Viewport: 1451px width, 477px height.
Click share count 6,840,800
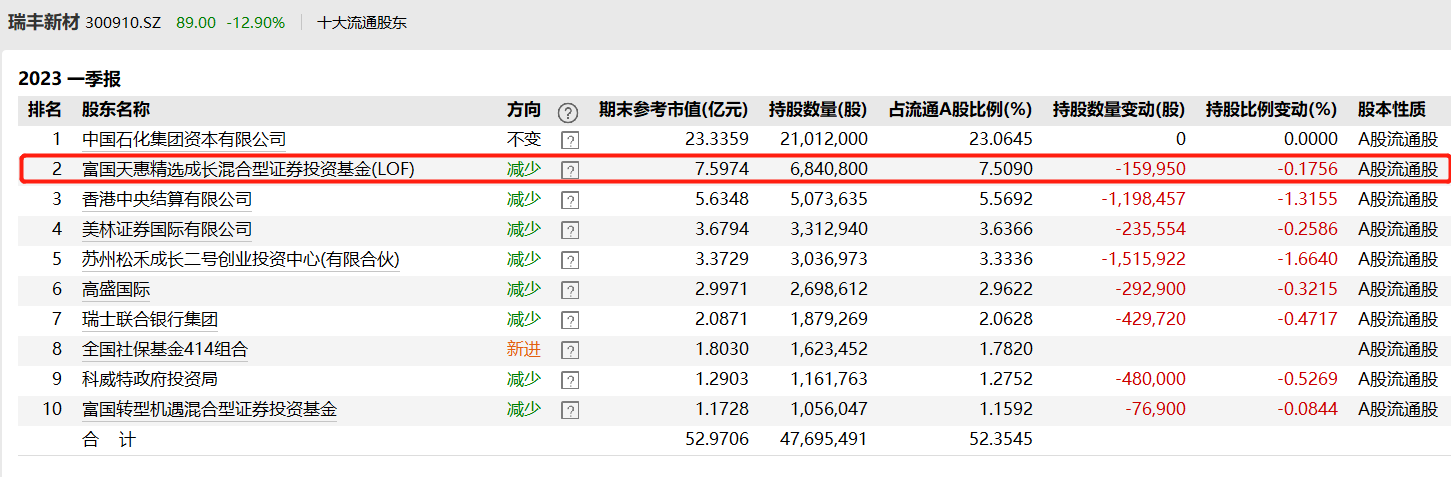829,169
